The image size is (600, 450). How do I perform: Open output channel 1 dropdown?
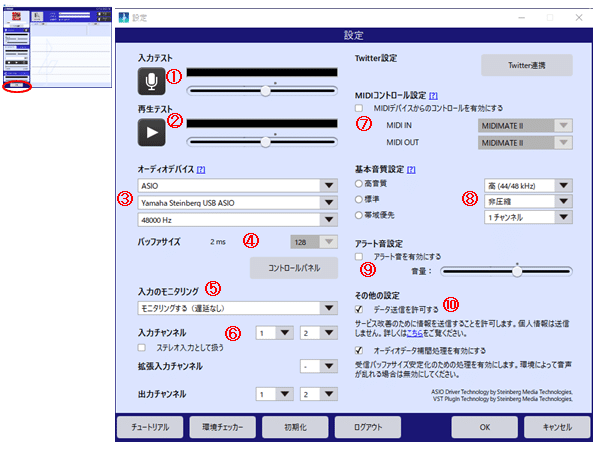click(x=275, y=394)
